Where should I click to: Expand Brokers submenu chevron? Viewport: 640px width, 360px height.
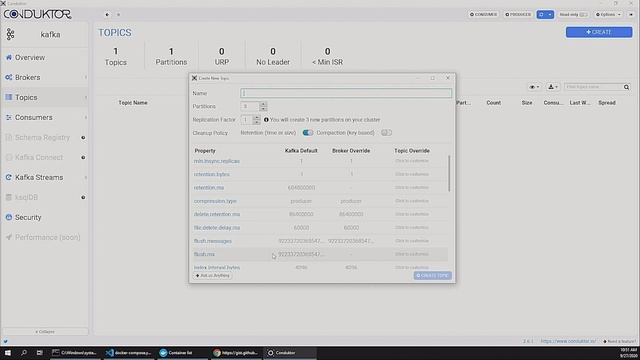point(86,78)
